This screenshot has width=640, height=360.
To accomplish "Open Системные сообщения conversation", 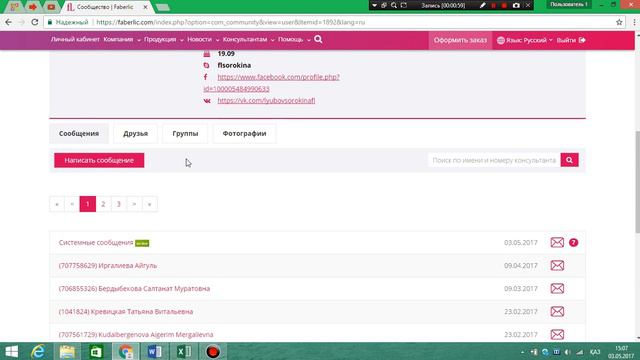I will pos(96,242).
